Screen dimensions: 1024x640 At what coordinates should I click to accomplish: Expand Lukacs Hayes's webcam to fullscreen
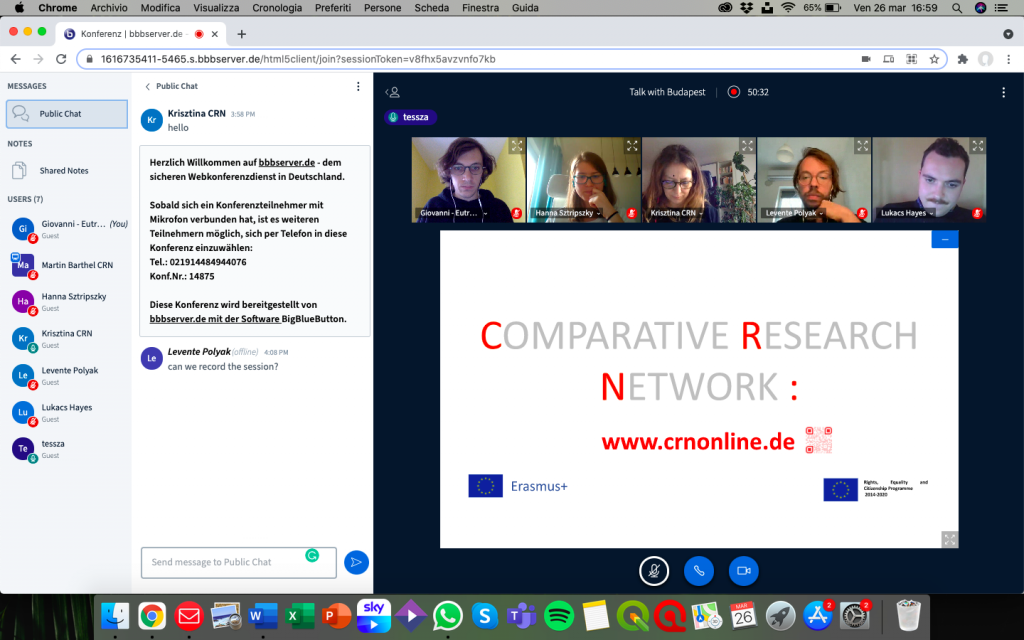pyautogui.click(x=978, y=146)
